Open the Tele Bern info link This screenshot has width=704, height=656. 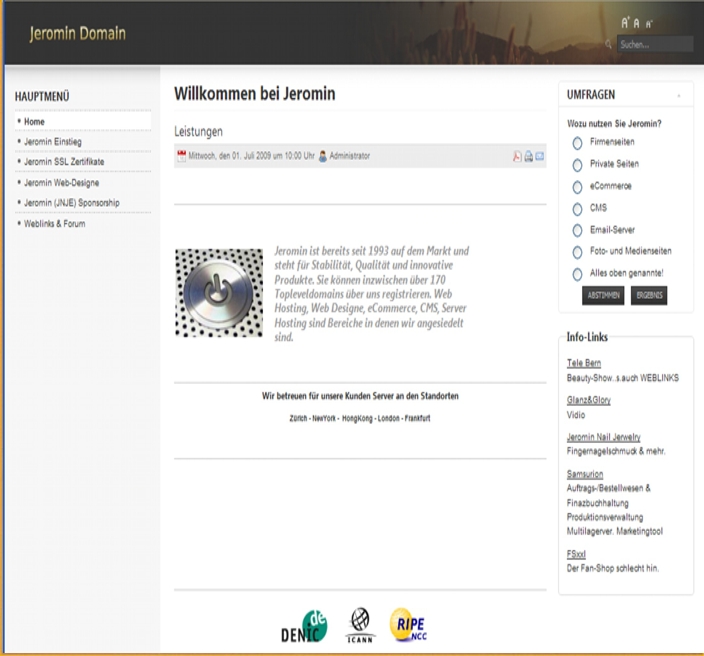[x=583, y=363]
